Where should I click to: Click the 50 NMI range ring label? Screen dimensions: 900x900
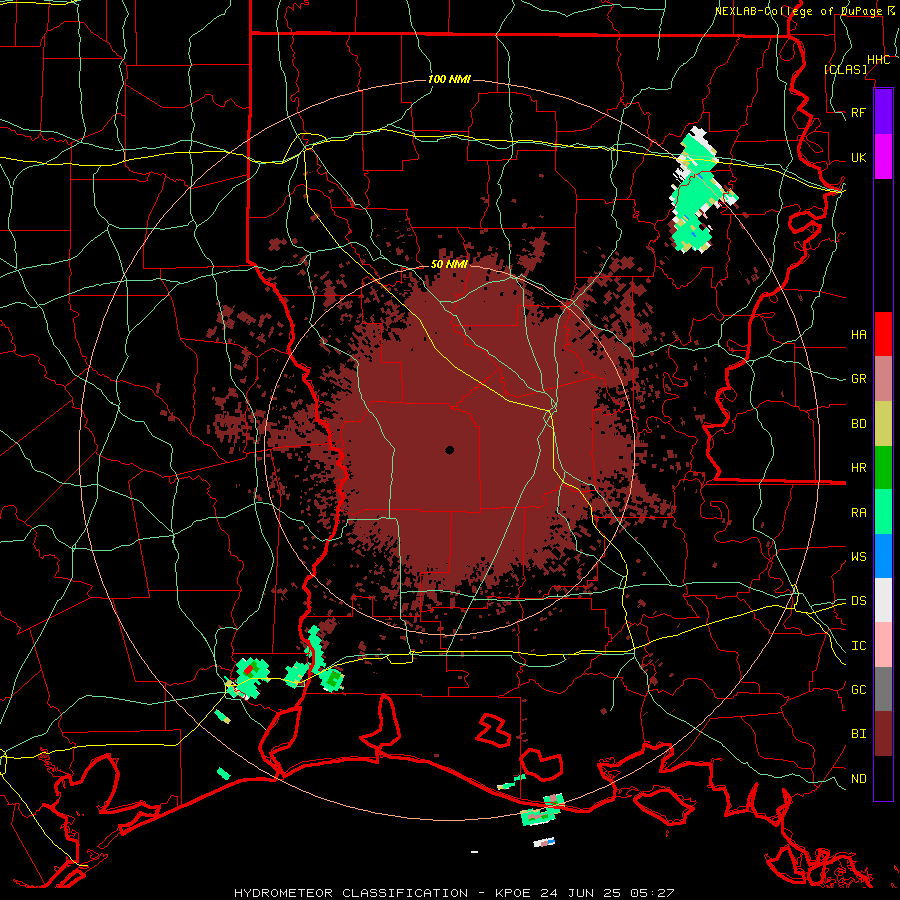click(x=449, y=264)
